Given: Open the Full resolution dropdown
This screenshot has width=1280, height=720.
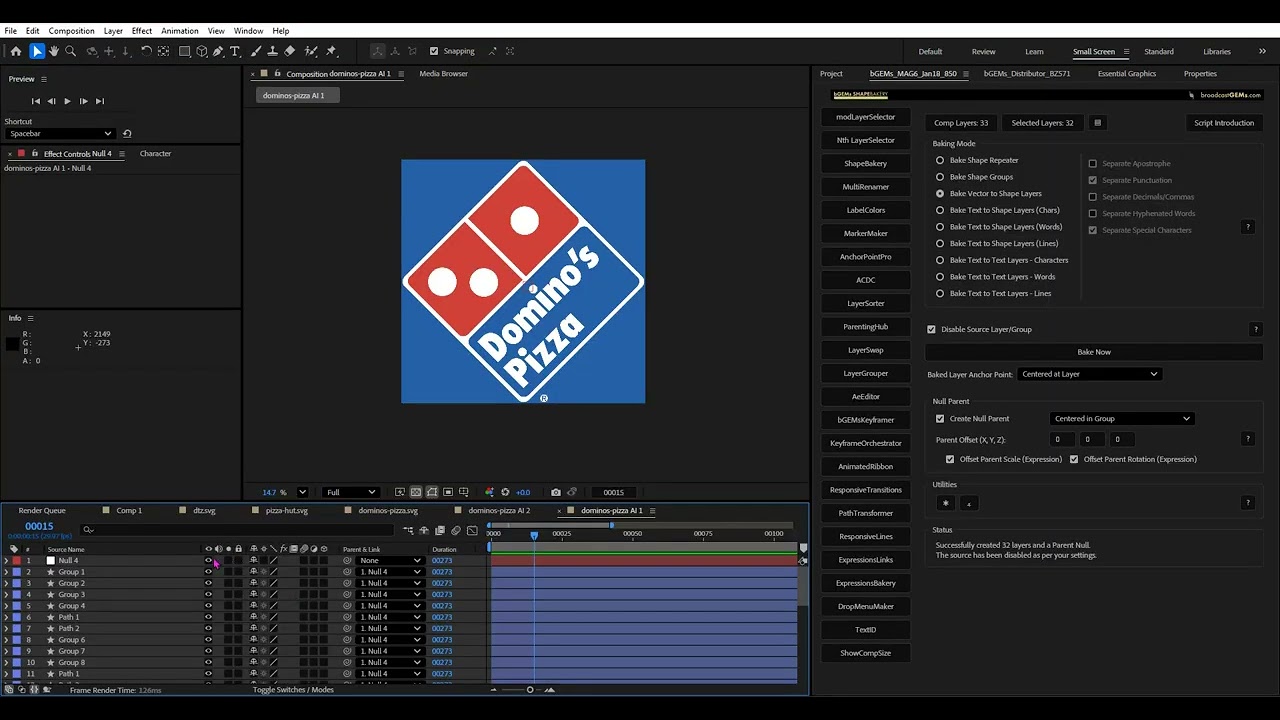Looking at the screenshot, I should [x=350, y=492].
